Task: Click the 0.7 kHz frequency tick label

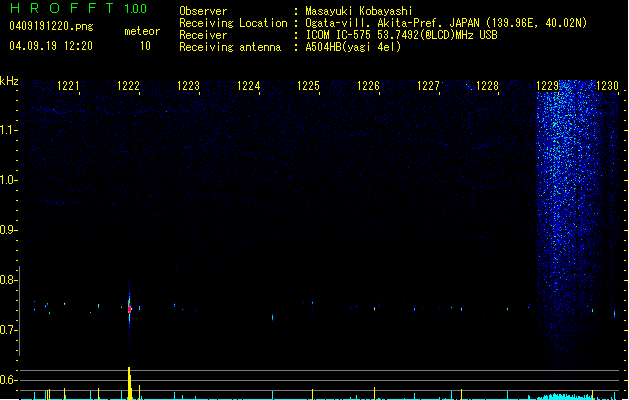Action: pyautogui.click(x=7, y=330)
